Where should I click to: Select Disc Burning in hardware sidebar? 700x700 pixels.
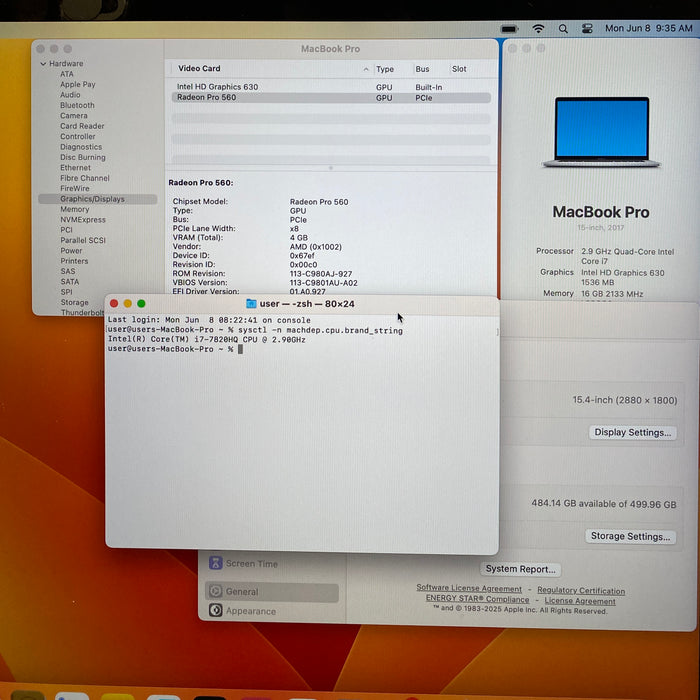tap(83, 157)
